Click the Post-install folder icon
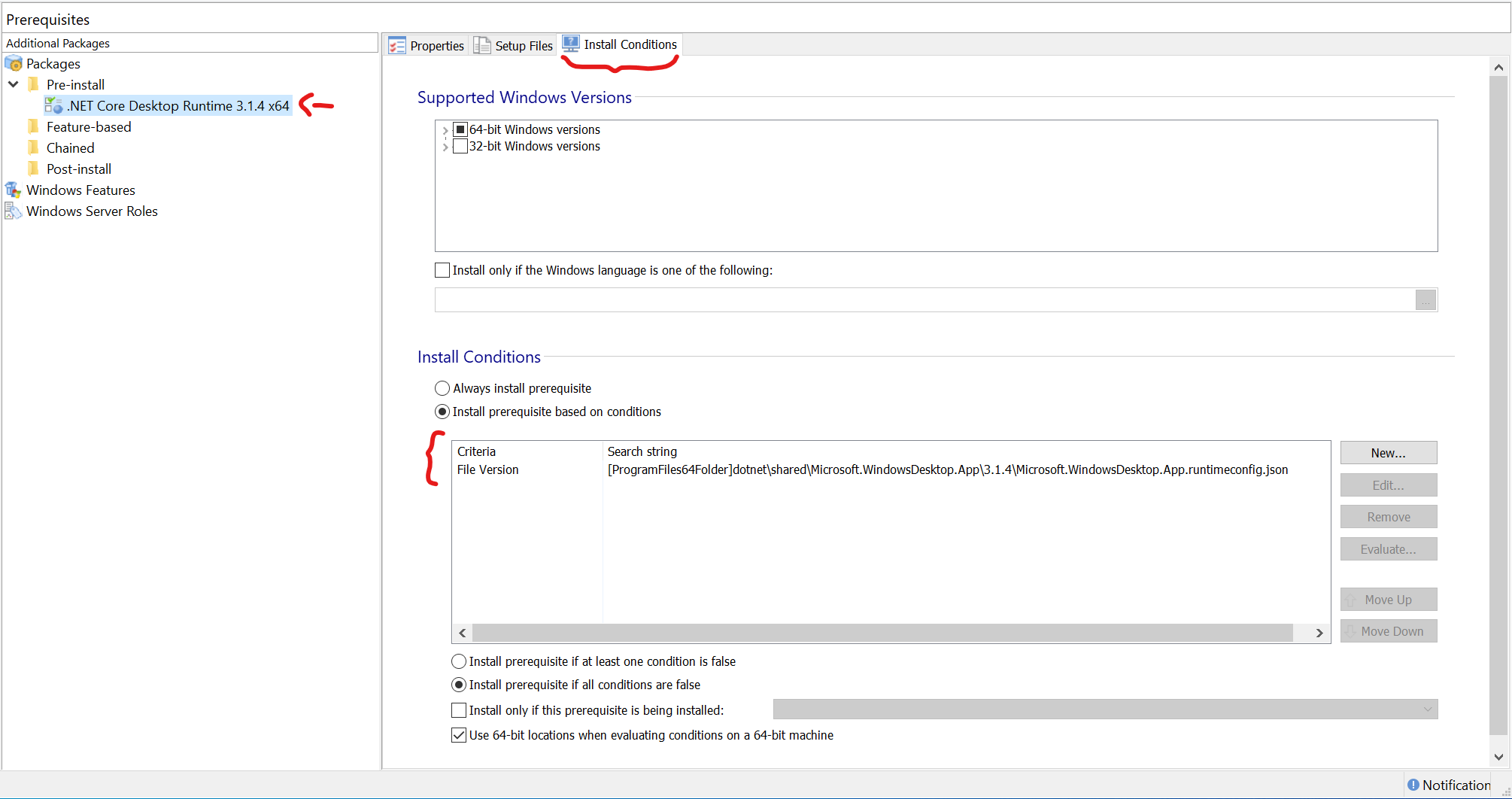Screen dimensions: 1512x799 (x=34, y=169)
